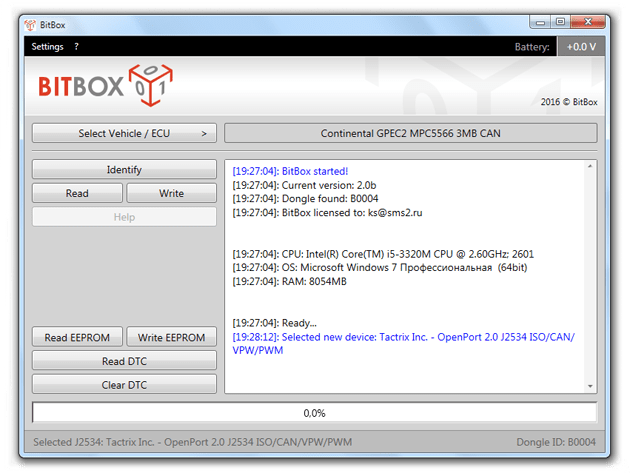Click the BitBox title bar app icon
630x473 pixels.
click(30, 25)
